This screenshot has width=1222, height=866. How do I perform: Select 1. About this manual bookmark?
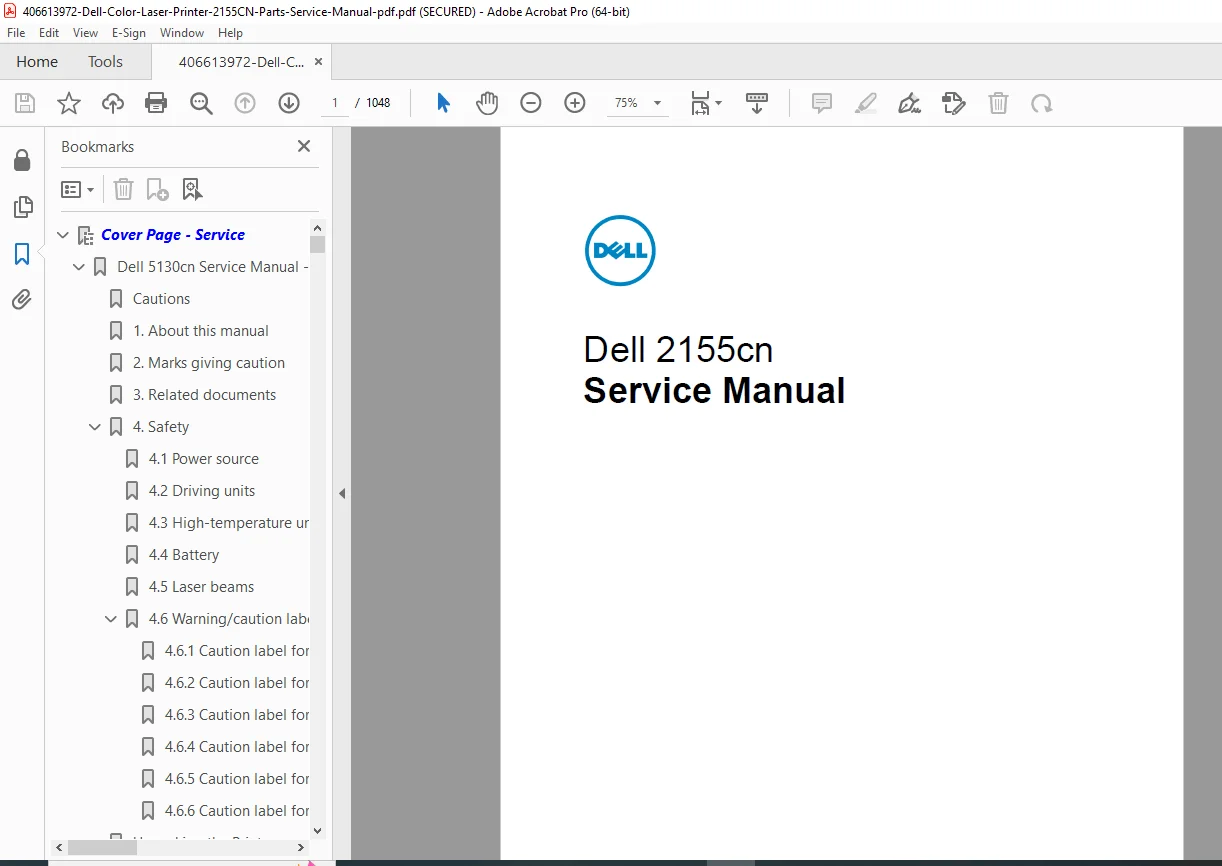(x=201, y=331)
